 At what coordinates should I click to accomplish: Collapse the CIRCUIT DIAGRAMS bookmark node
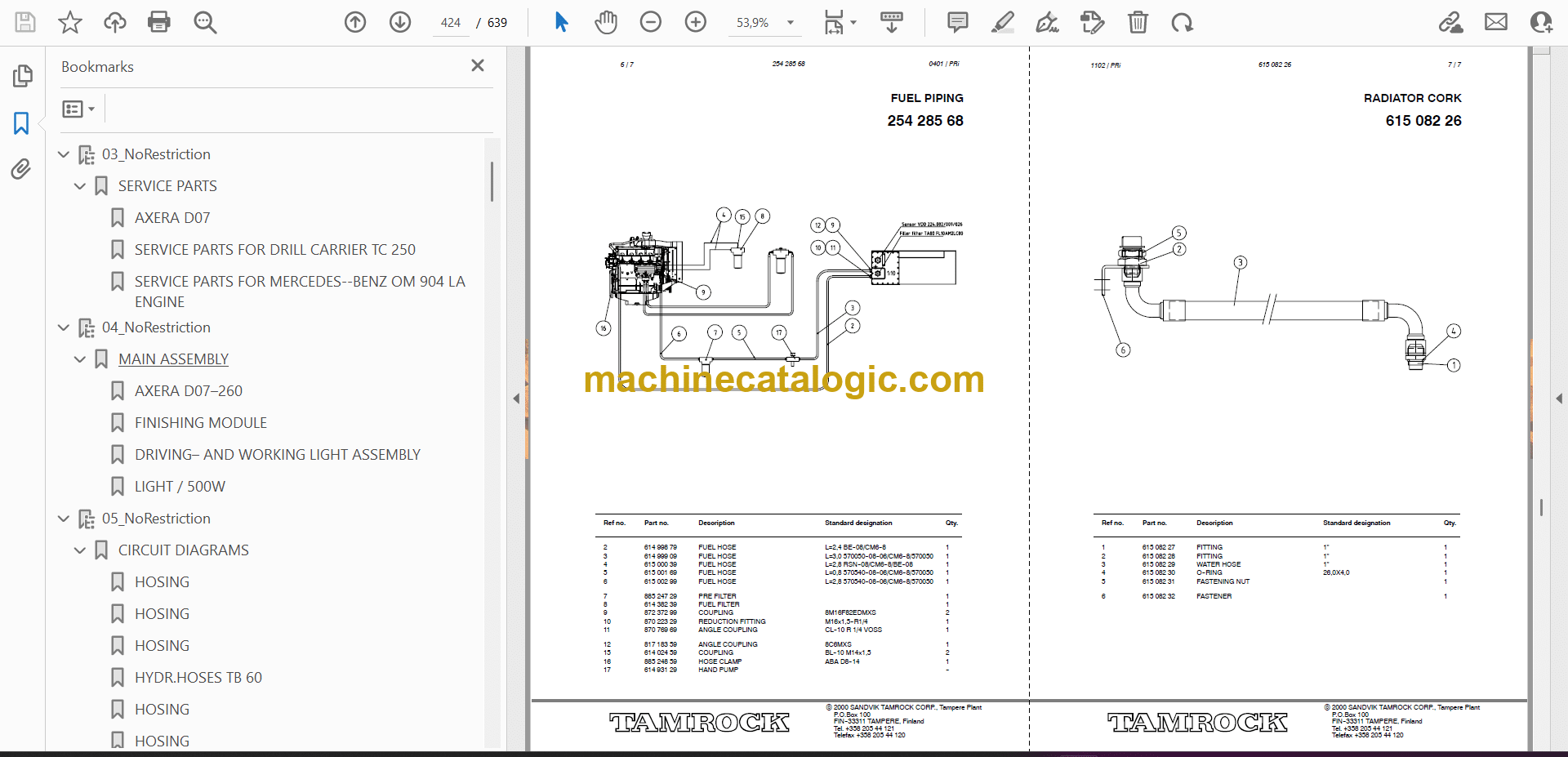click(x=80, y=550)
